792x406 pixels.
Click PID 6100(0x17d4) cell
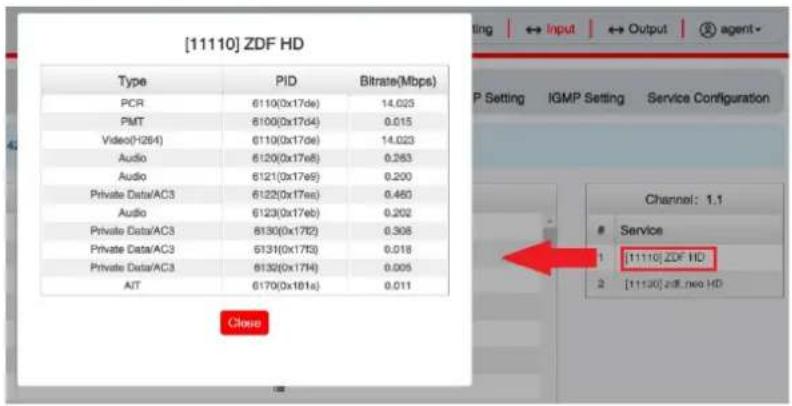pyautogui.click(x=286, y=121)
